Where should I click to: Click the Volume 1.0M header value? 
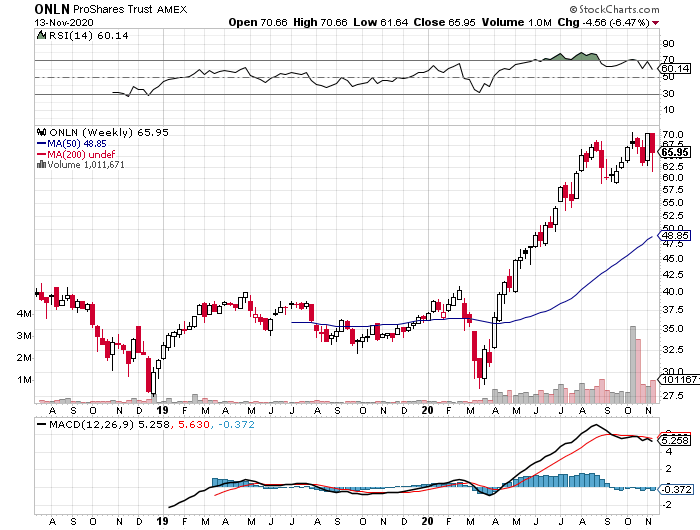pyautogui.click(x=517, y=22)
